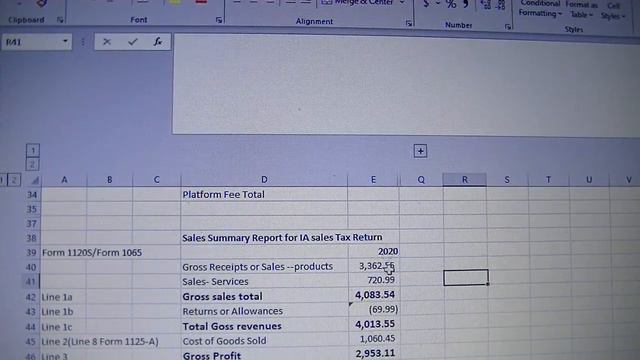The height and width of the screenshot is (360, 640).
Task: Expand hidden columns with the plus button
Action: coord(420,151)
